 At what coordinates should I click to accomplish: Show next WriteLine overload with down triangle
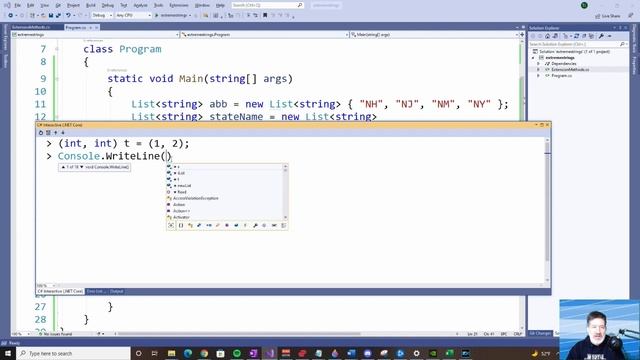82,167
